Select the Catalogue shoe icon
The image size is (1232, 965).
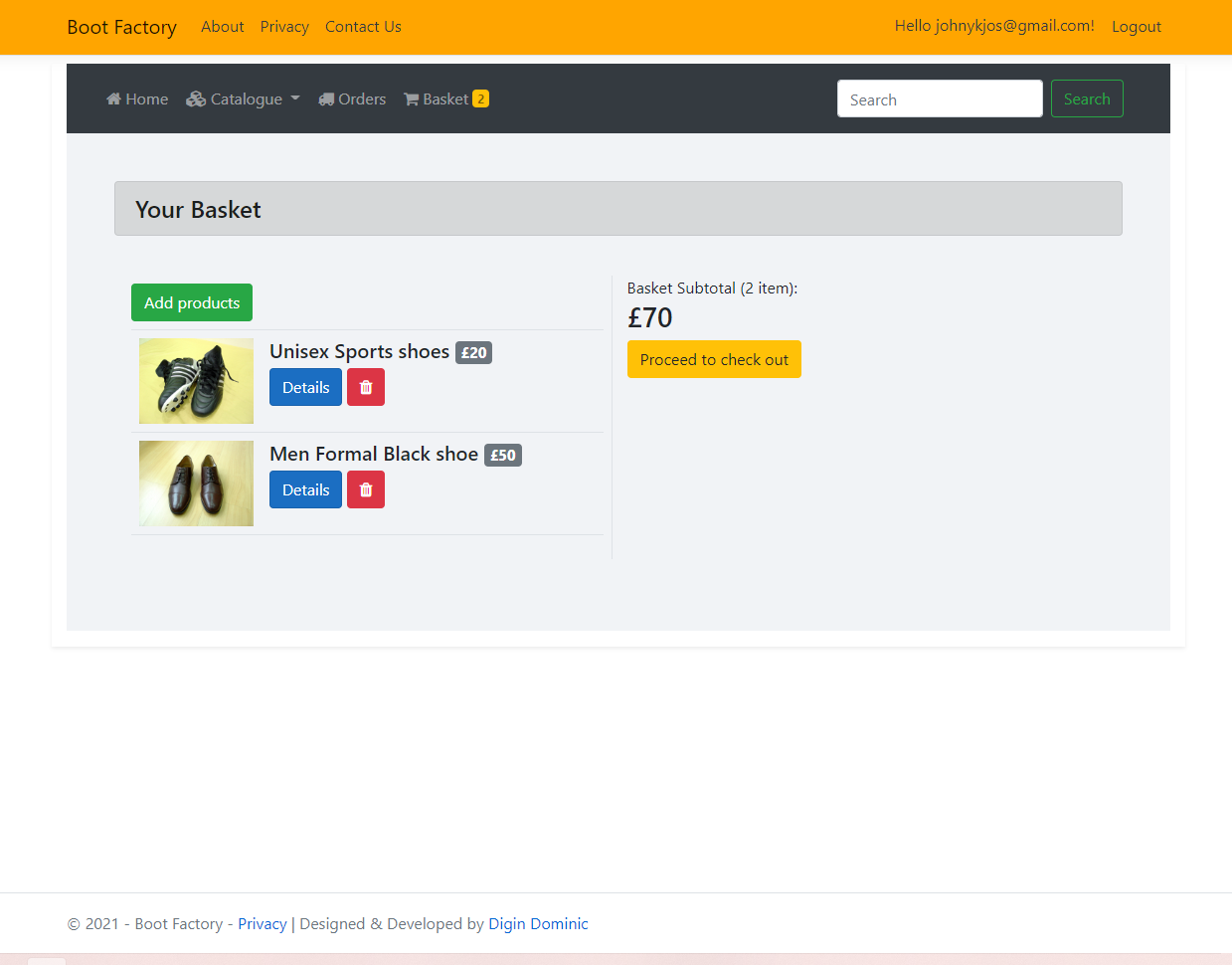coord(195,98)
